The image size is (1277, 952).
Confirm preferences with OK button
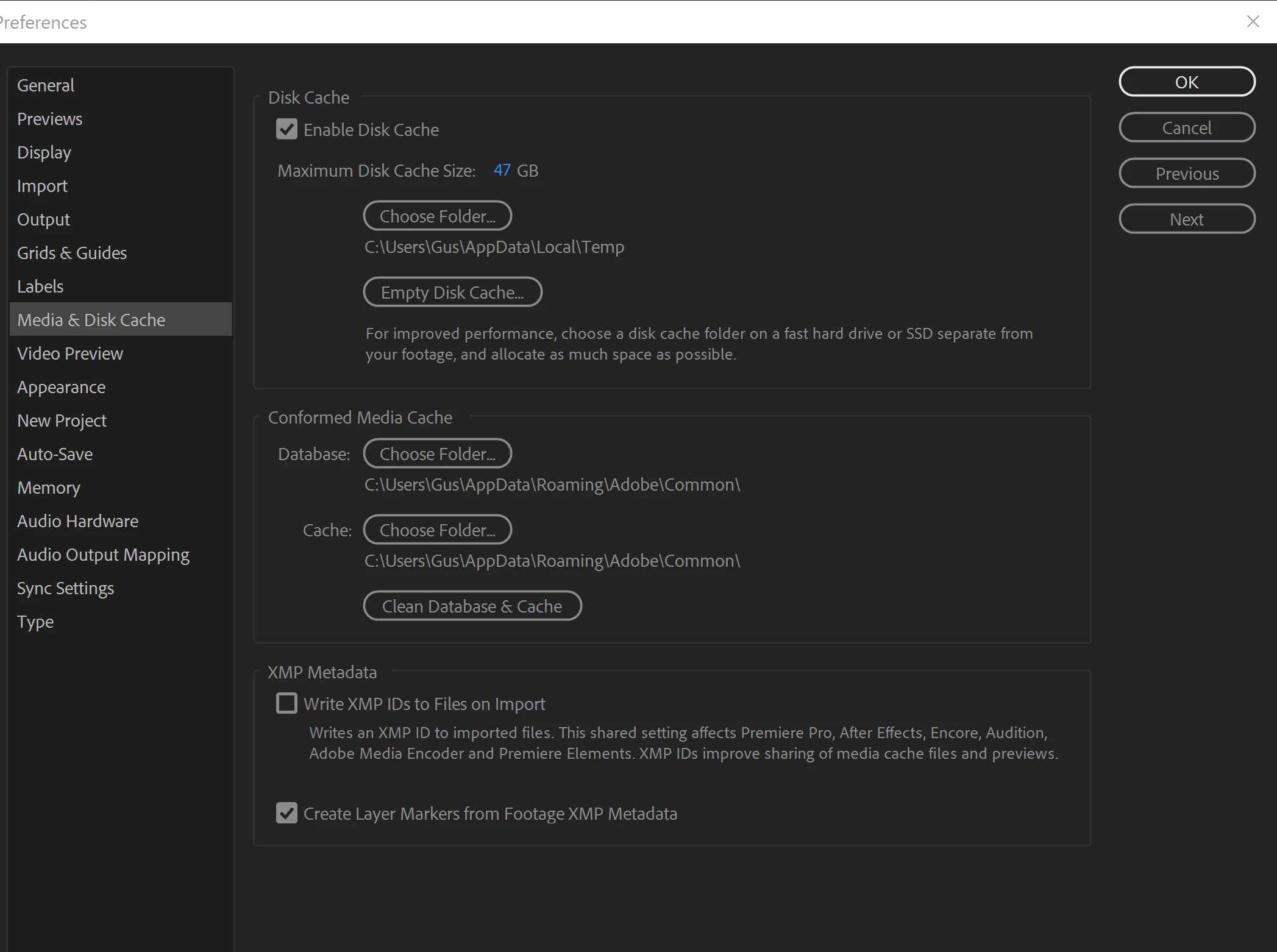1186,82
